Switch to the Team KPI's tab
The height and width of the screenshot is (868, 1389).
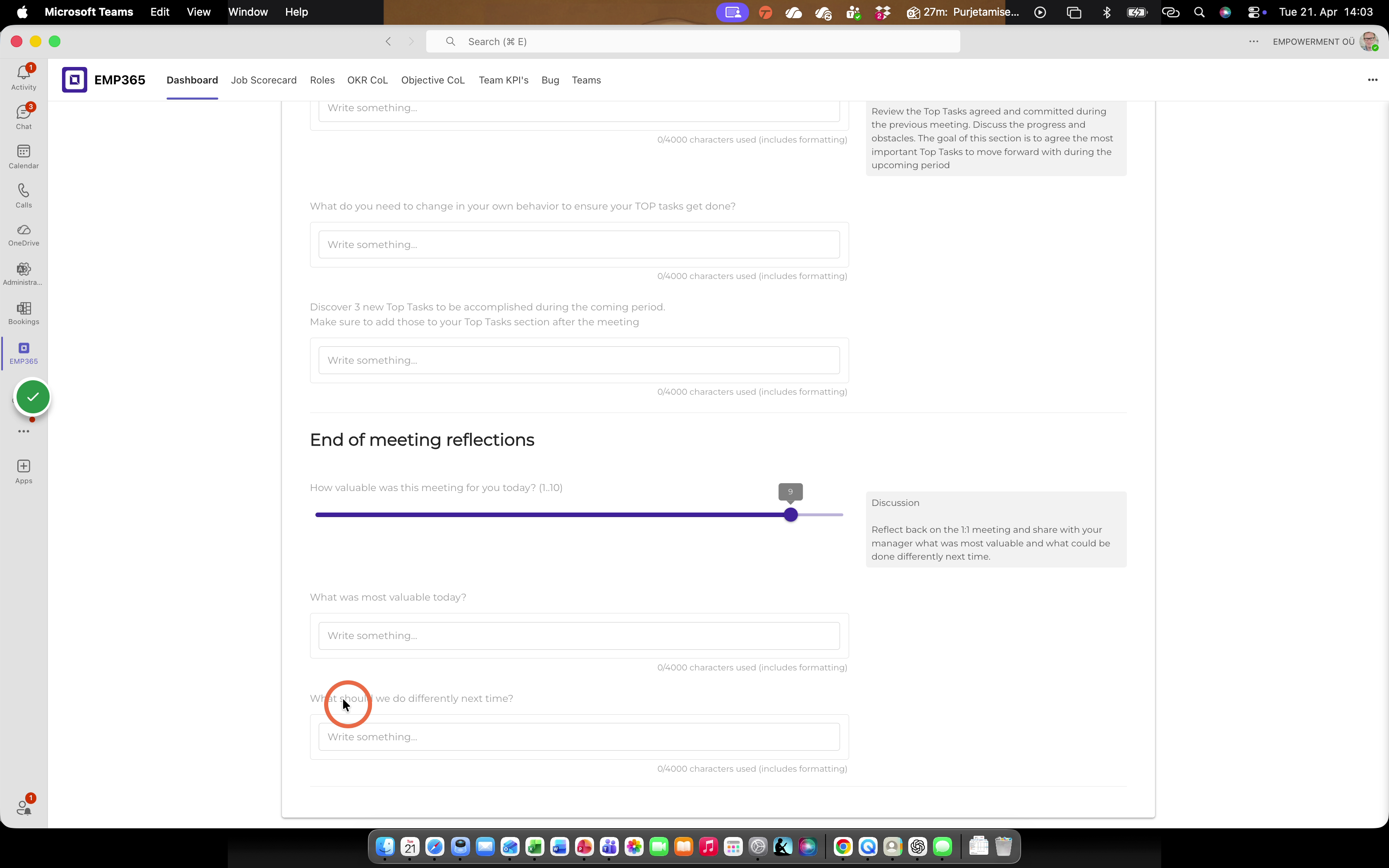click(x=504, y=80)
